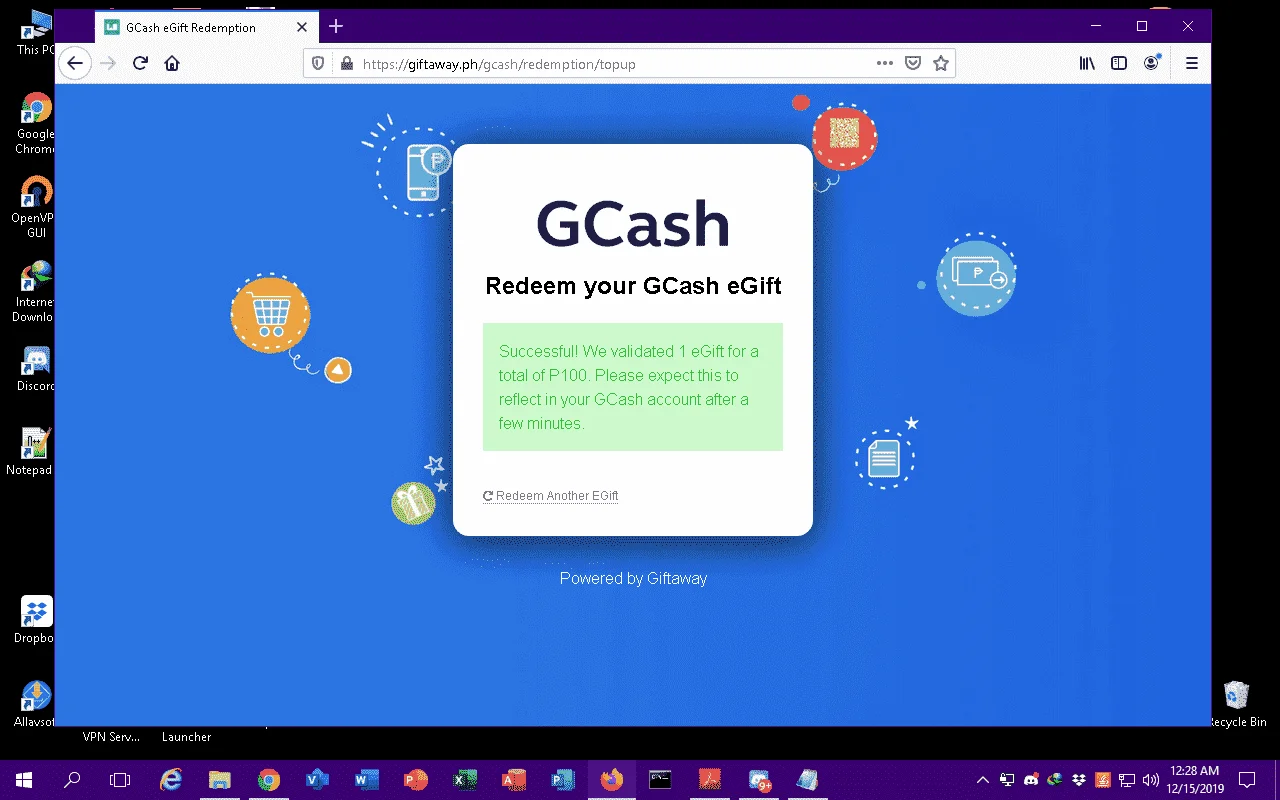
Task: View site security padlock information
Action: point(346,63)
